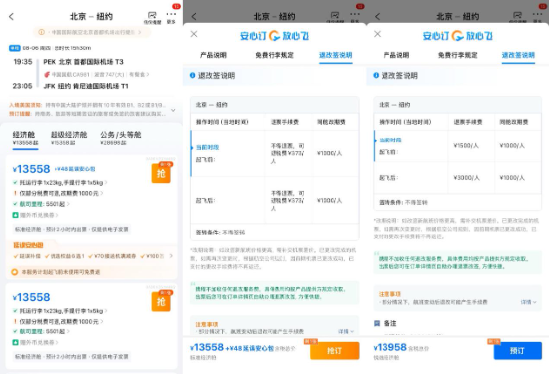550x375 pixels.
Task: Select the 经济舱 cabin tab
Action: (x=25, y=138)
